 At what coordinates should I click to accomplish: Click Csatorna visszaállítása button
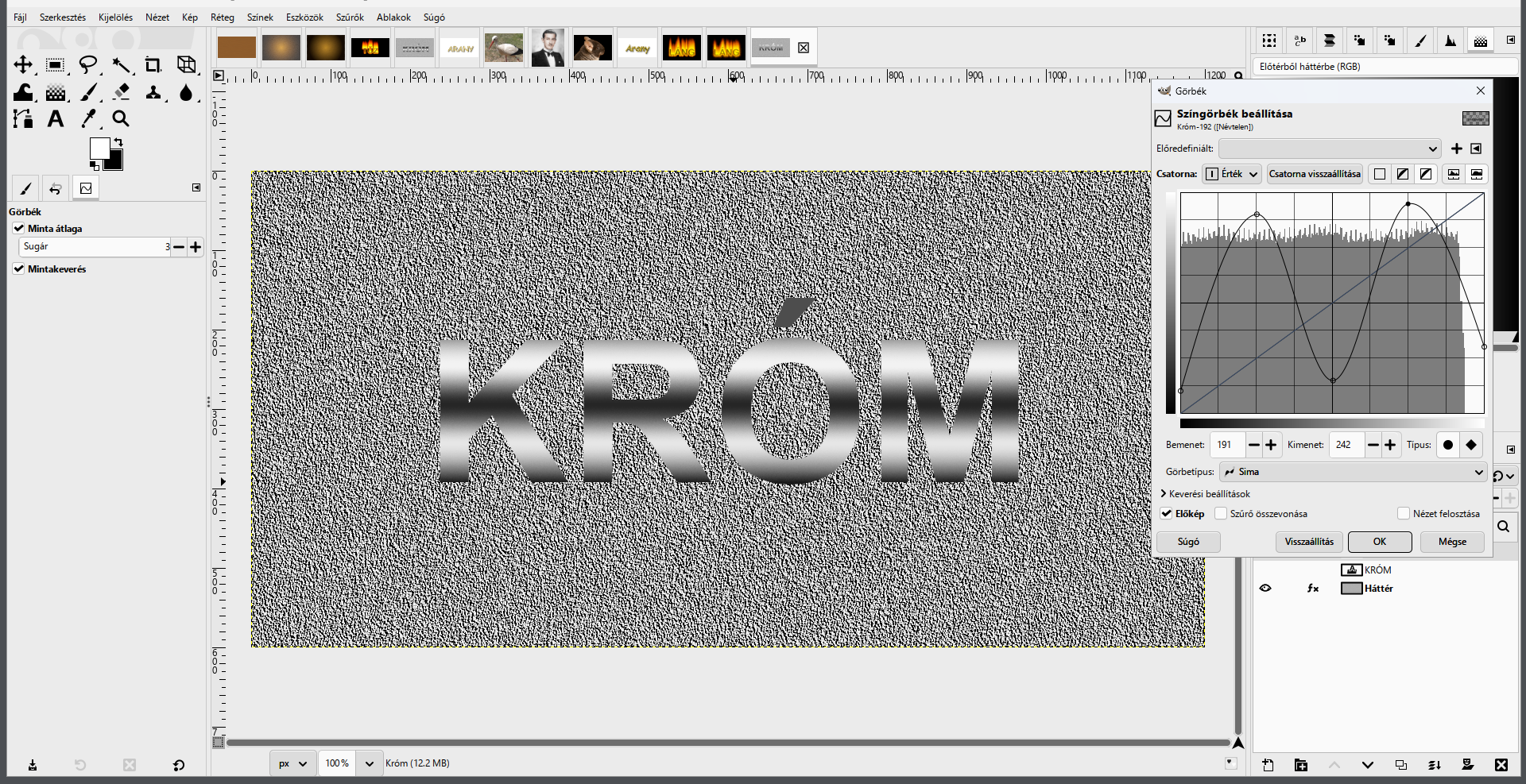pos(1315,174)
